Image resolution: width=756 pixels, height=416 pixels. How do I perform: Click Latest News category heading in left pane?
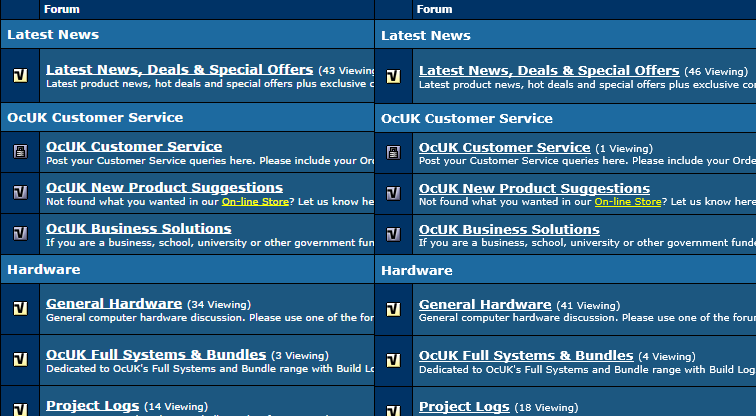(x=53, y=35)
